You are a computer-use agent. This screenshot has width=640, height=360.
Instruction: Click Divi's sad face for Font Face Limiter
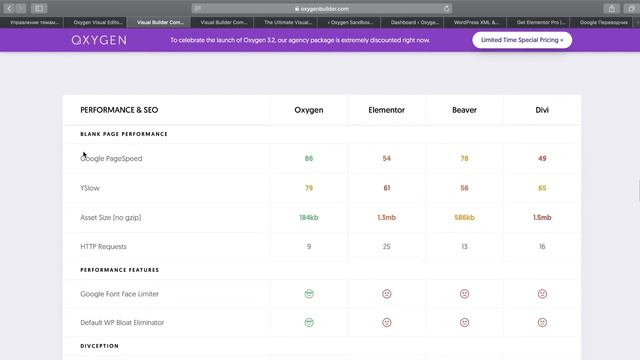point(542,294)
